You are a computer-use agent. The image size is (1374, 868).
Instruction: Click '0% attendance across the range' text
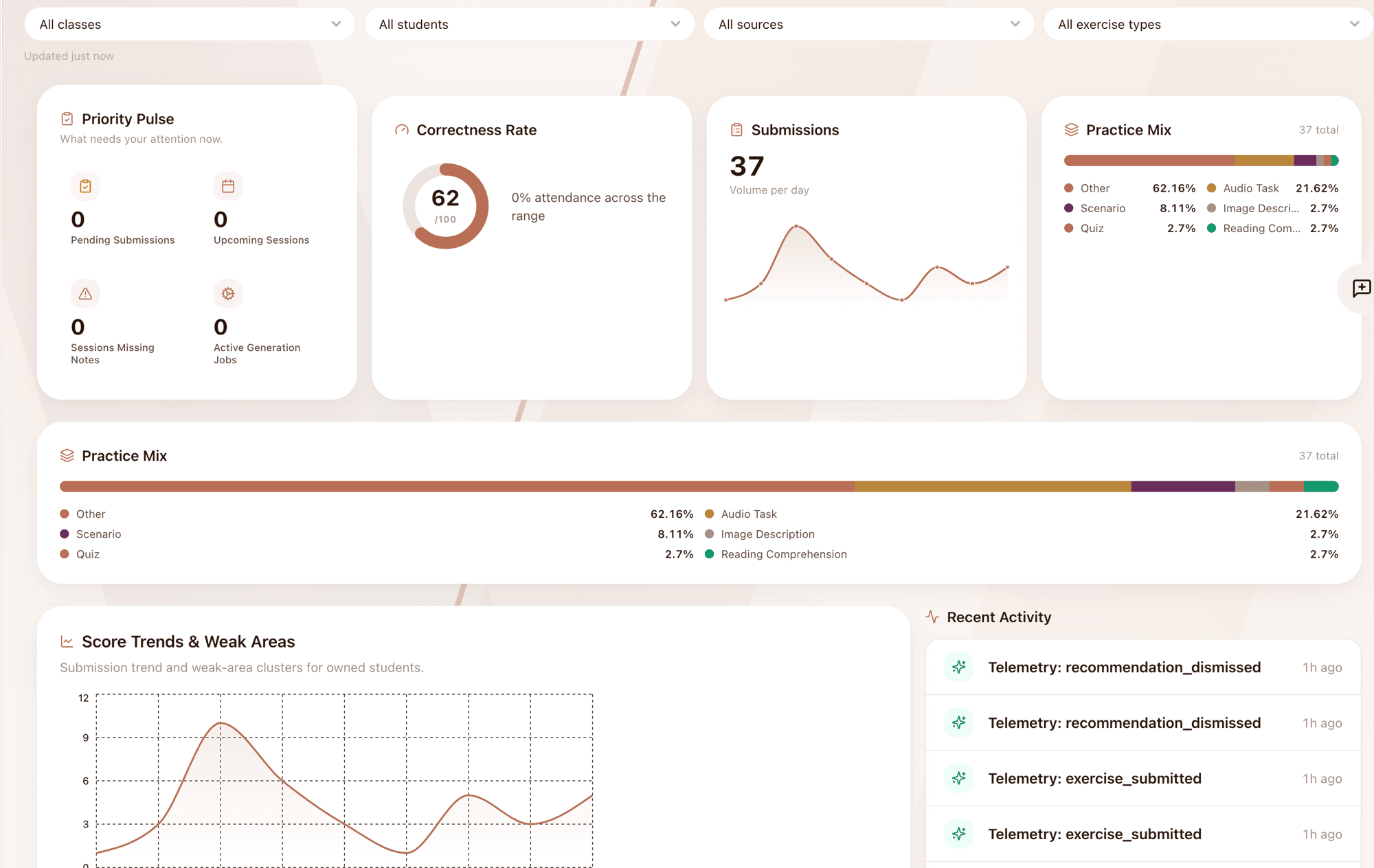pos(589,207)
